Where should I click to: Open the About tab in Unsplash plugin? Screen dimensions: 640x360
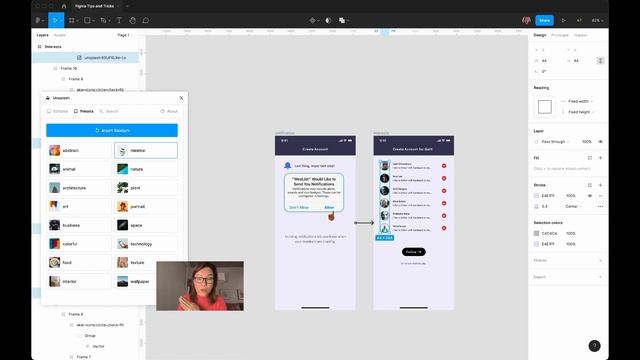[169, 111]
